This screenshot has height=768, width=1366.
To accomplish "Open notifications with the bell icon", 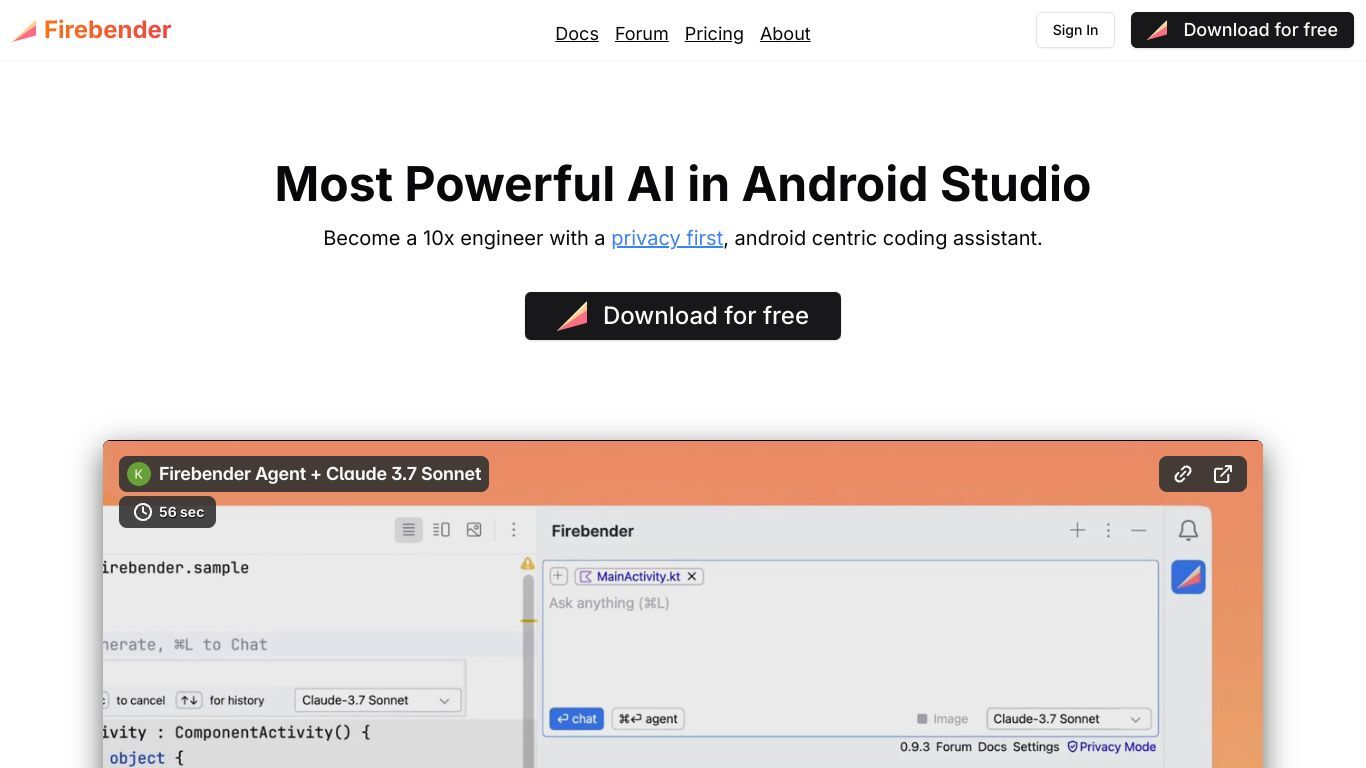I will click(1188, 530).
